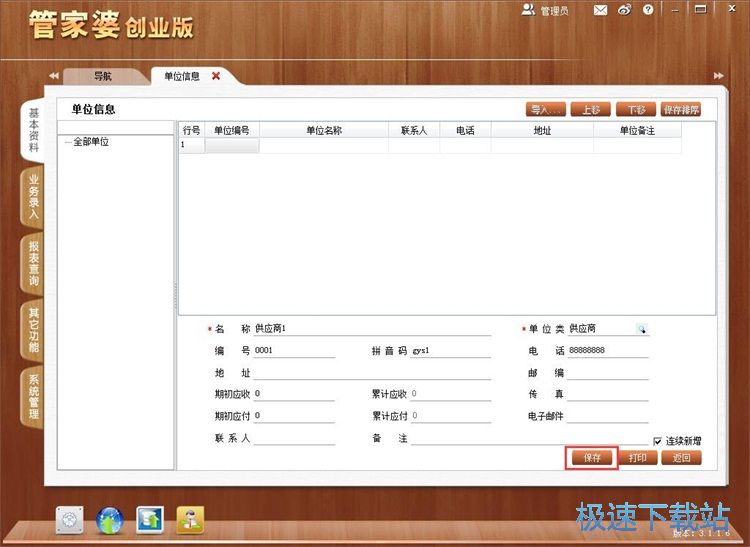This screenshot has height=547, width=750.
Task: Click the 电话 field containing 88888888
Action: point(608,350)
